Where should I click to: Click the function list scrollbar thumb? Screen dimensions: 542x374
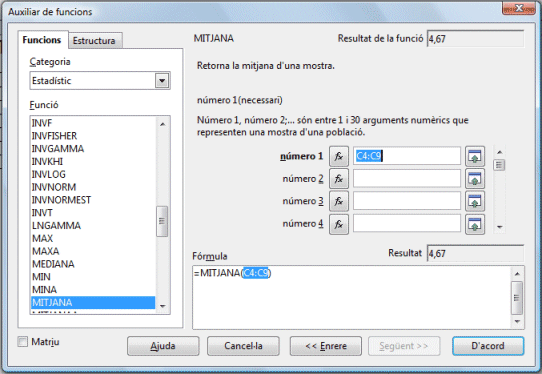tap(162, 221)
